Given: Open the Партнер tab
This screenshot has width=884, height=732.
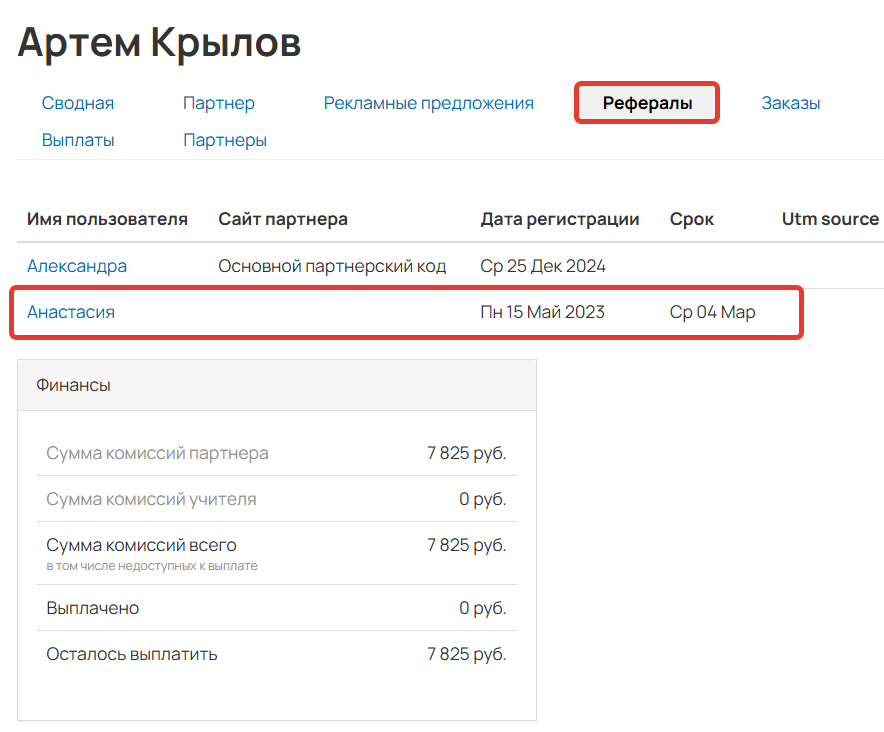Looking at the screenshot, I should (x=218, y=102).
